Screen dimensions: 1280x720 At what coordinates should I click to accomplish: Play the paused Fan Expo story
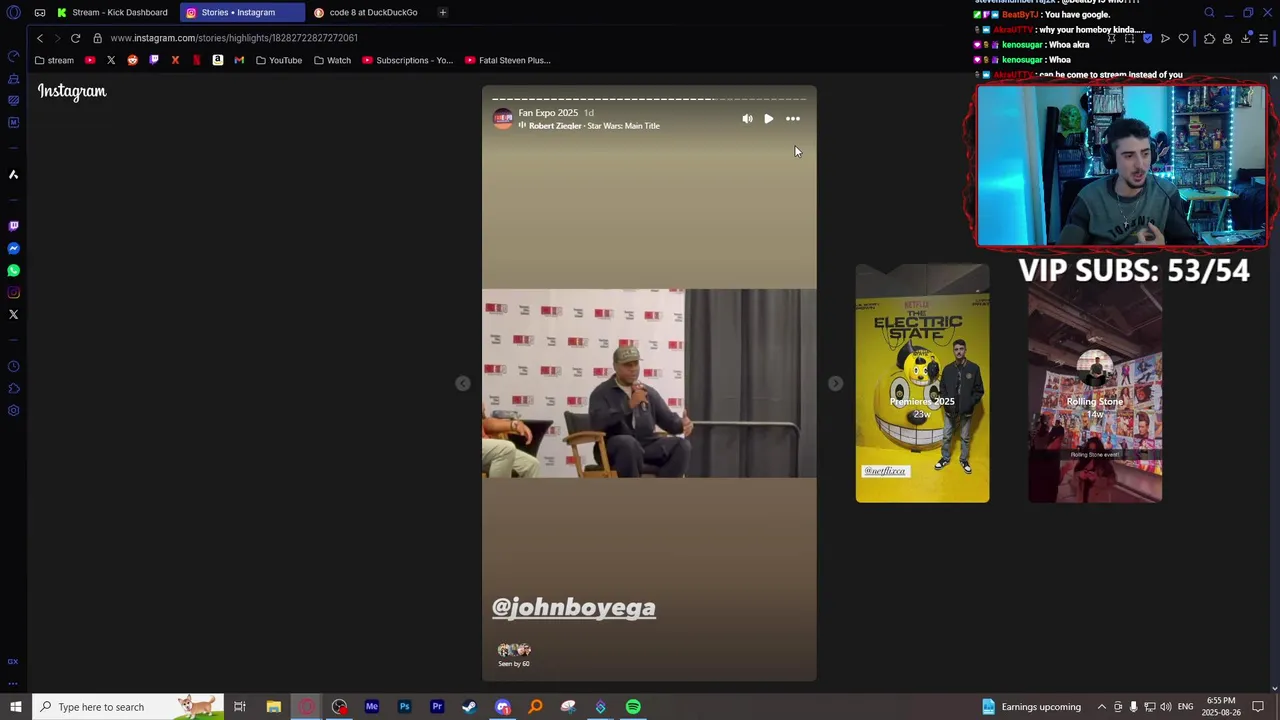point(768,119)
